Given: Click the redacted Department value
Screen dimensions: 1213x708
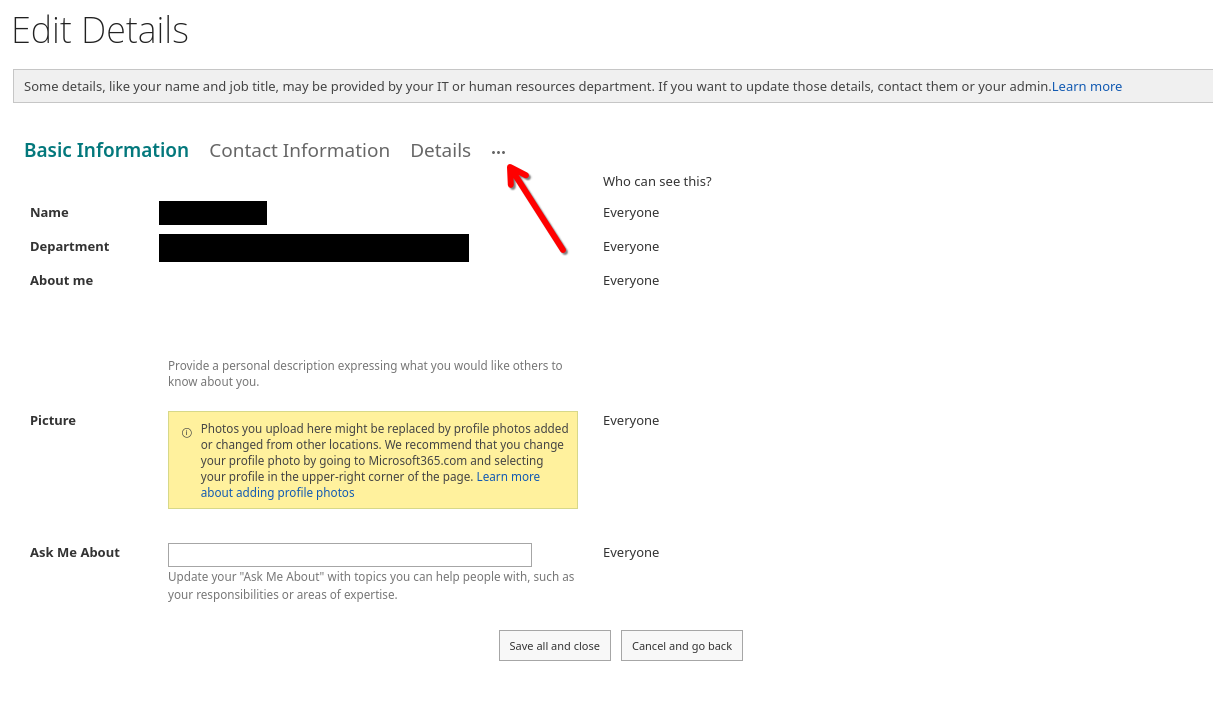Looking at the screenshot, I should tap(313, 248).
